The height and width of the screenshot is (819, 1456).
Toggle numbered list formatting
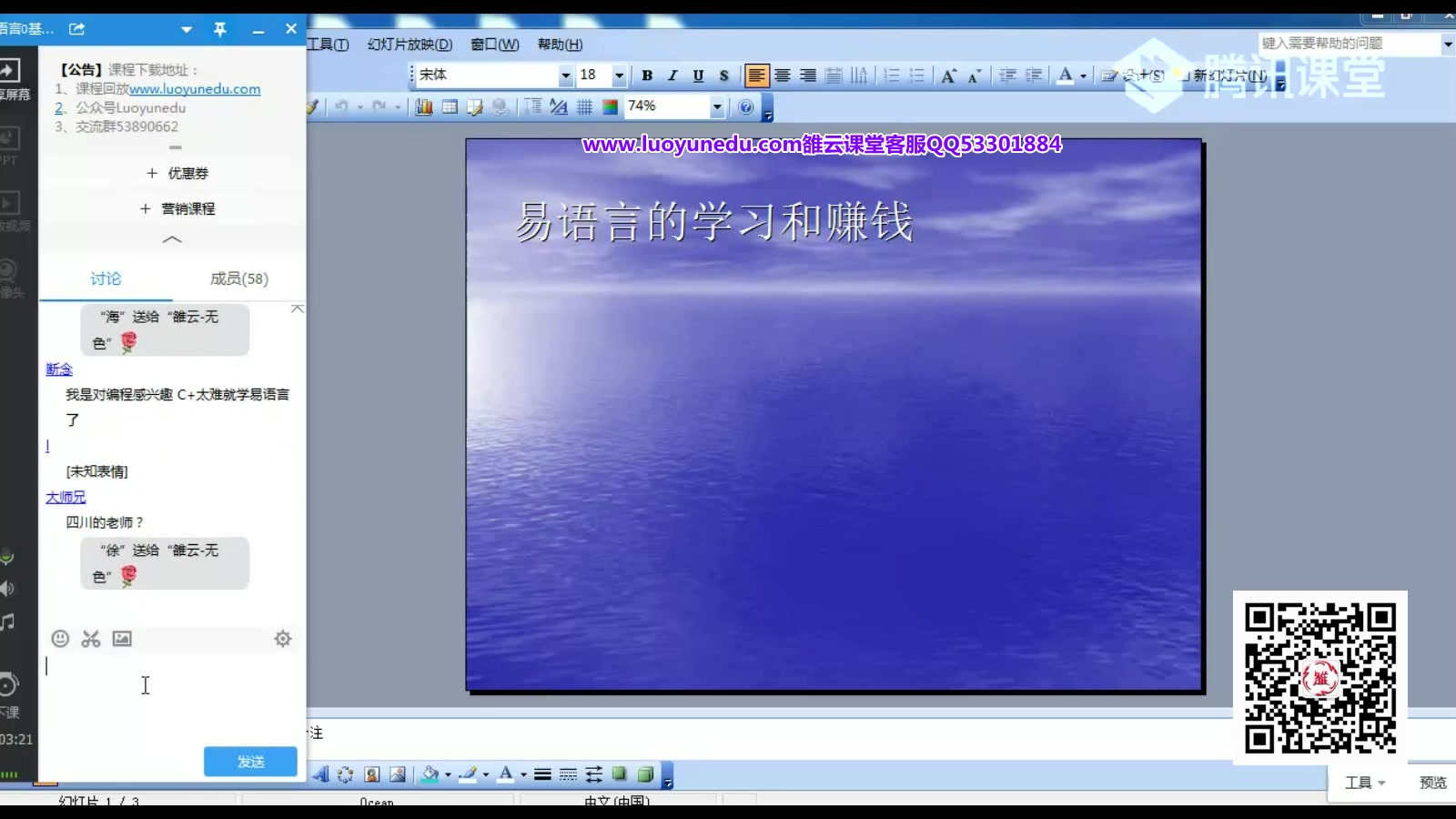(x=892, y=76)
